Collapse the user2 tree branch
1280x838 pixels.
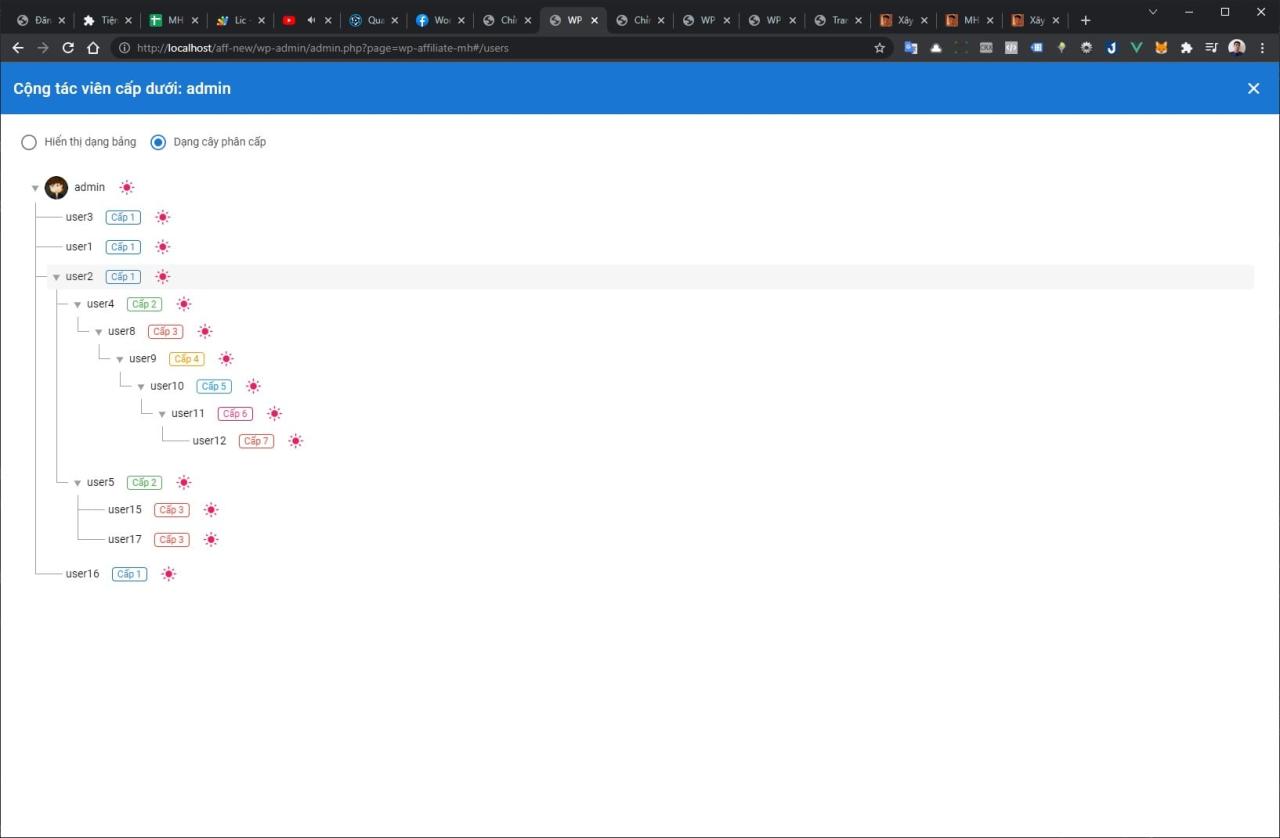tap(56, 277)
